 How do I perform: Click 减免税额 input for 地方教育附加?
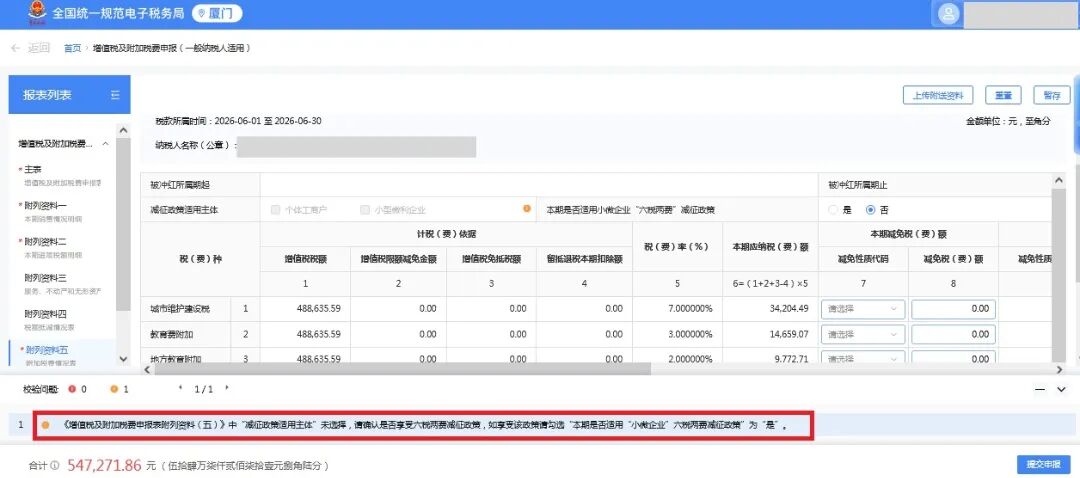tap(953, 357)
